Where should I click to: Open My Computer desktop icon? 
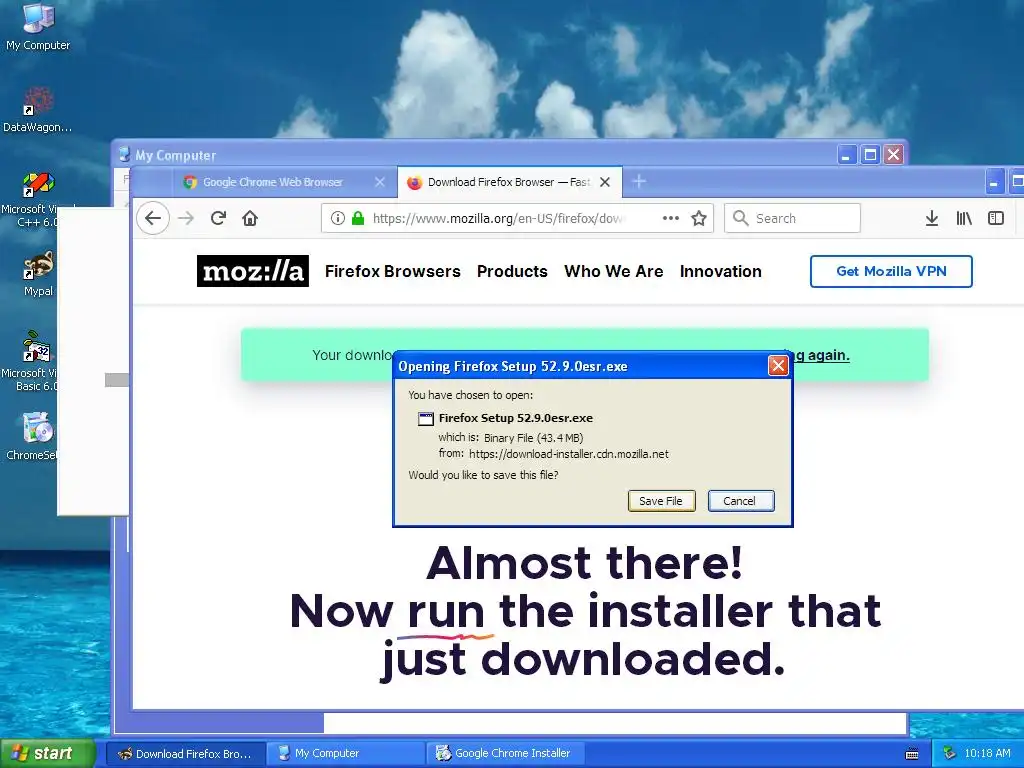(x=38, y=26)
